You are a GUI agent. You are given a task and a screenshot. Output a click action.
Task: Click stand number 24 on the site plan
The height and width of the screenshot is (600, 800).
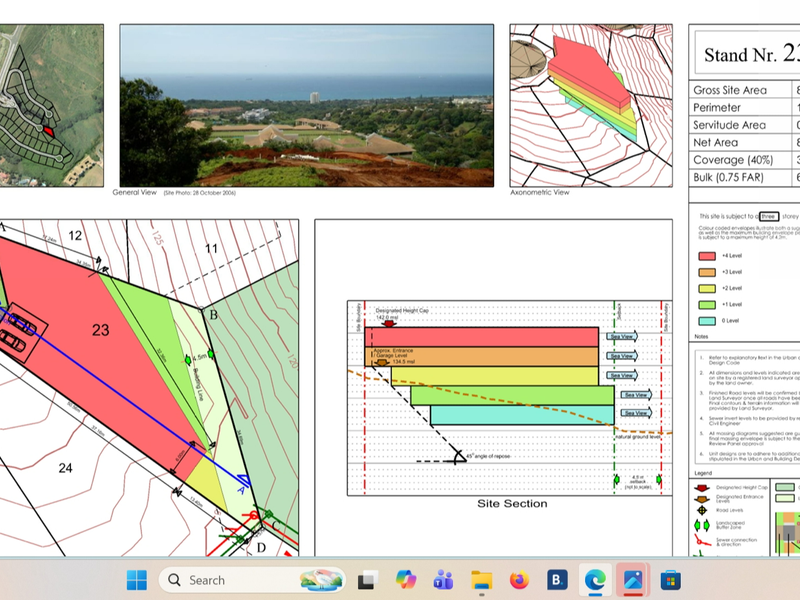click(65, 468)
